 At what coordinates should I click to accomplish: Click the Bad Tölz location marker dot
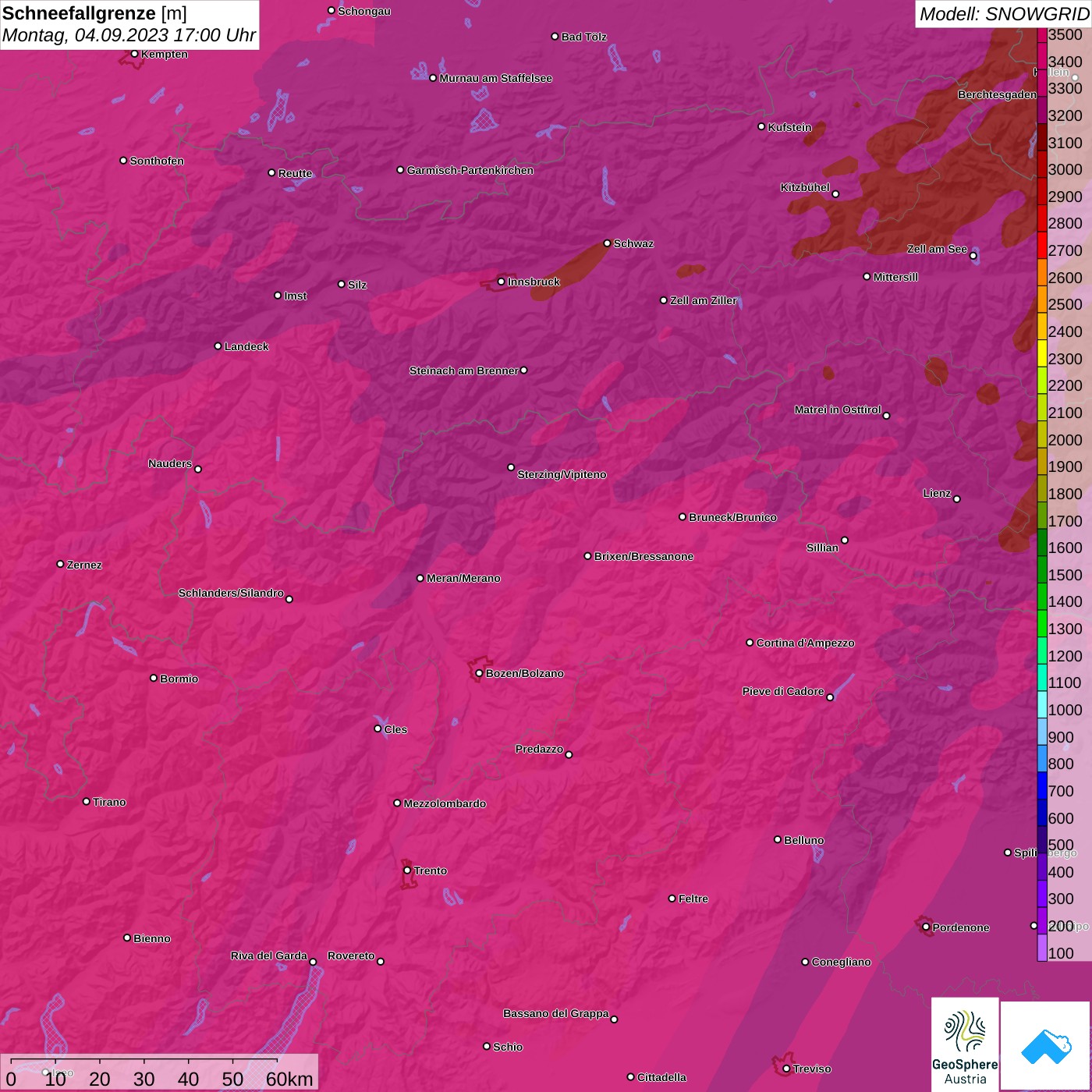[555, 37]
